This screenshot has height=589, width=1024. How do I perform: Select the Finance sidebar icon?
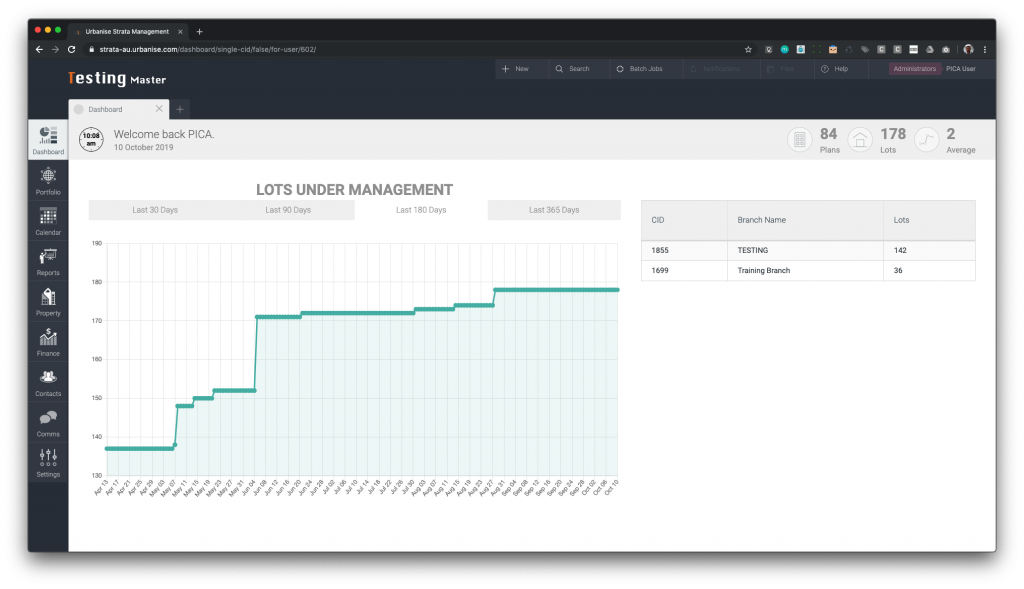[48, 339]
